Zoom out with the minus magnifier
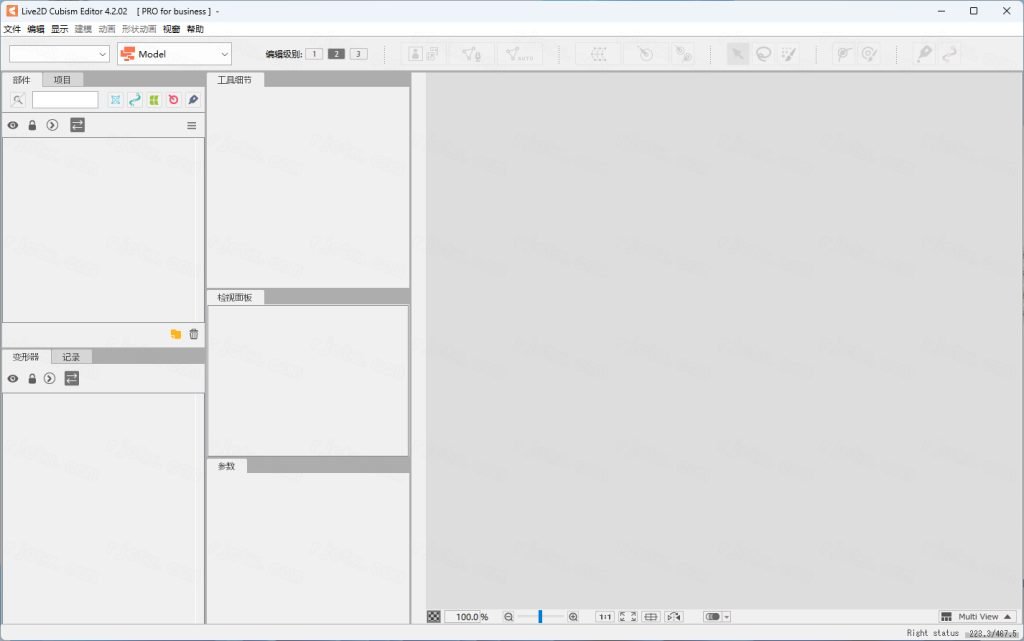 (508, 617)
